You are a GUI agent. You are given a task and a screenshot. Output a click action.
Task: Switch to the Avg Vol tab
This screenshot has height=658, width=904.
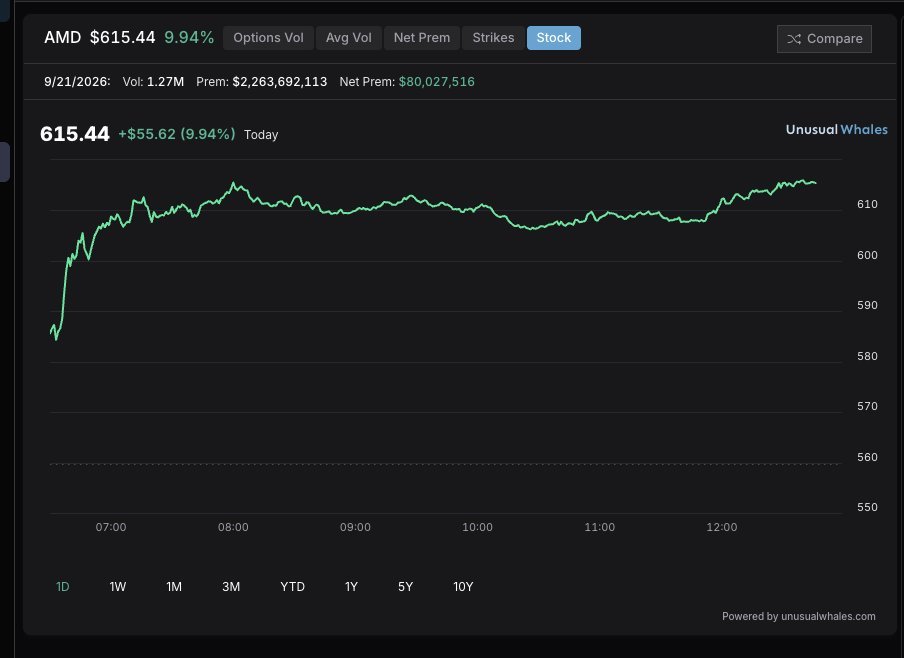pyautogui.click(x=348, y=38)
